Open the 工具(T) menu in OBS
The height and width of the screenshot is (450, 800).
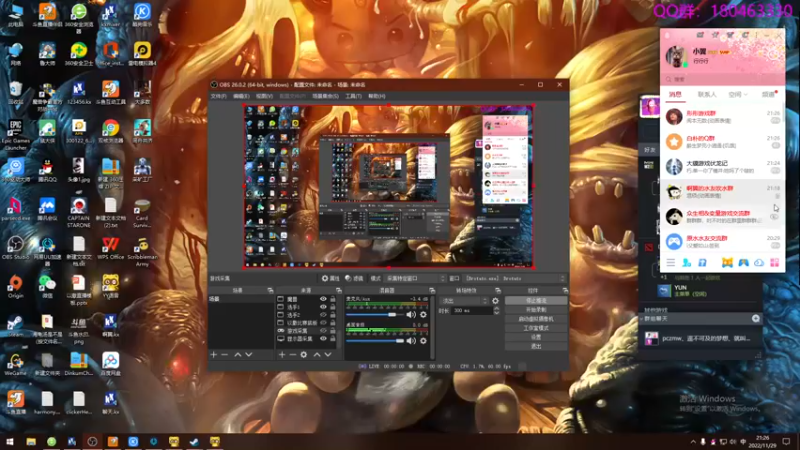(x=353, y=96)
